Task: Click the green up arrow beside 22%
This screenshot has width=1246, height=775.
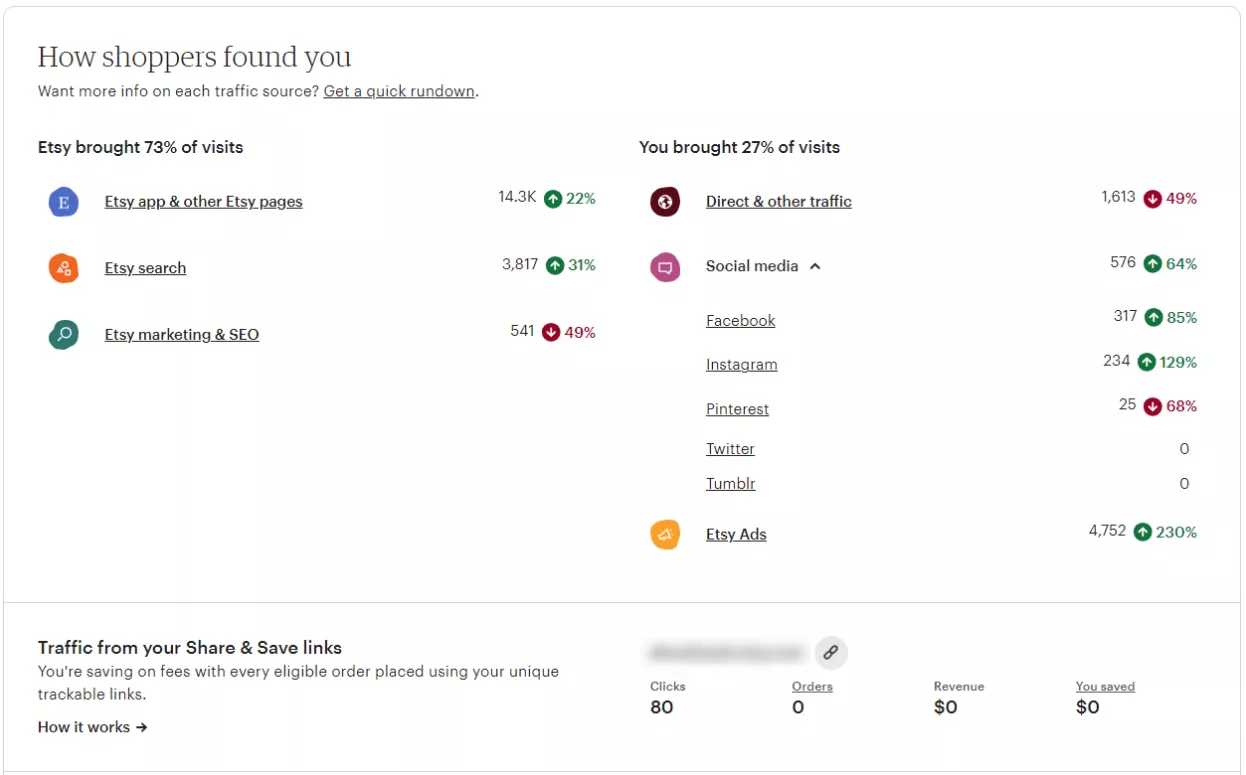Action: click(553, 199)
